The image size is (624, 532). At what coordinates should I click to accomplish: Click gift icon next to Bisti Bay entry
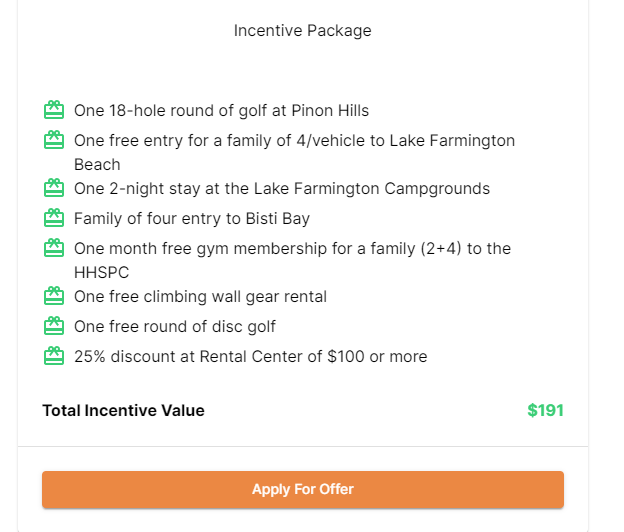[x=54, y=218]
